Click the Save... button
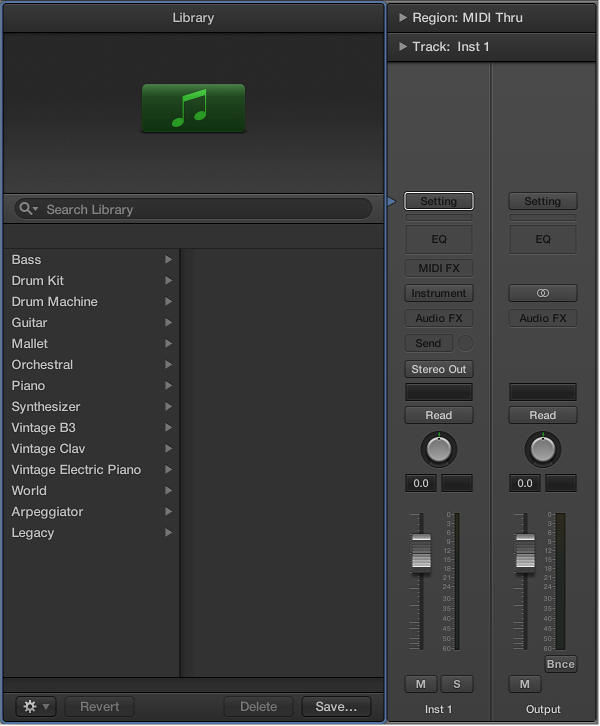The image size is (600, 726). click(336, 706)
